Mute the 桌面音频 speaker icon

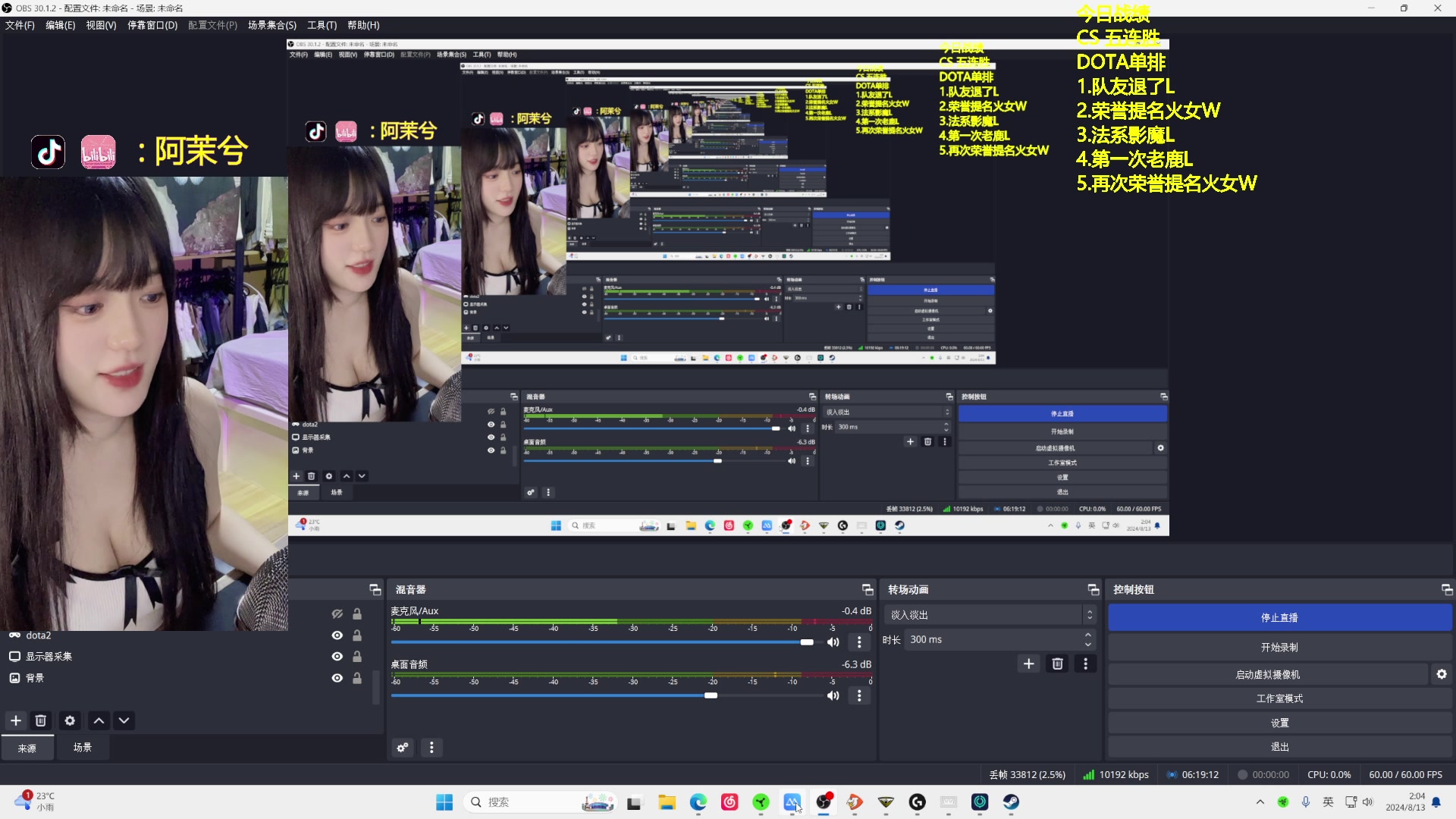833,695
